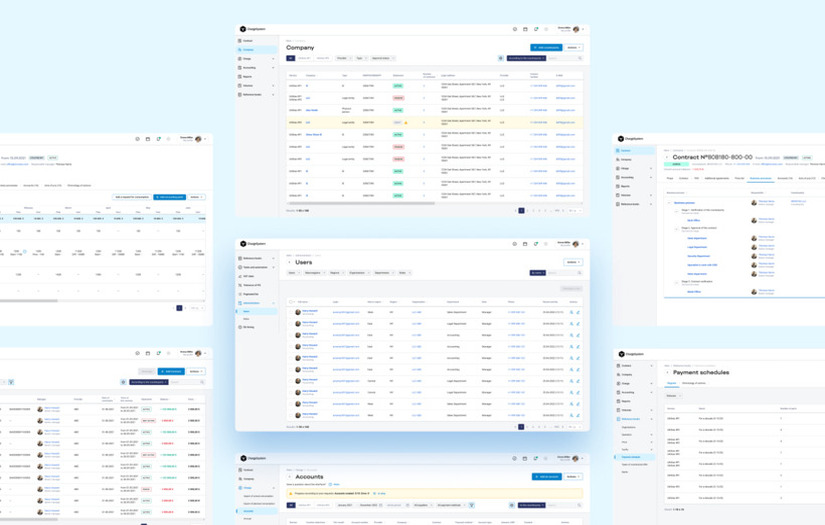
Task: Open notifications icon in the Users window header
Action: tap(536, 244)
